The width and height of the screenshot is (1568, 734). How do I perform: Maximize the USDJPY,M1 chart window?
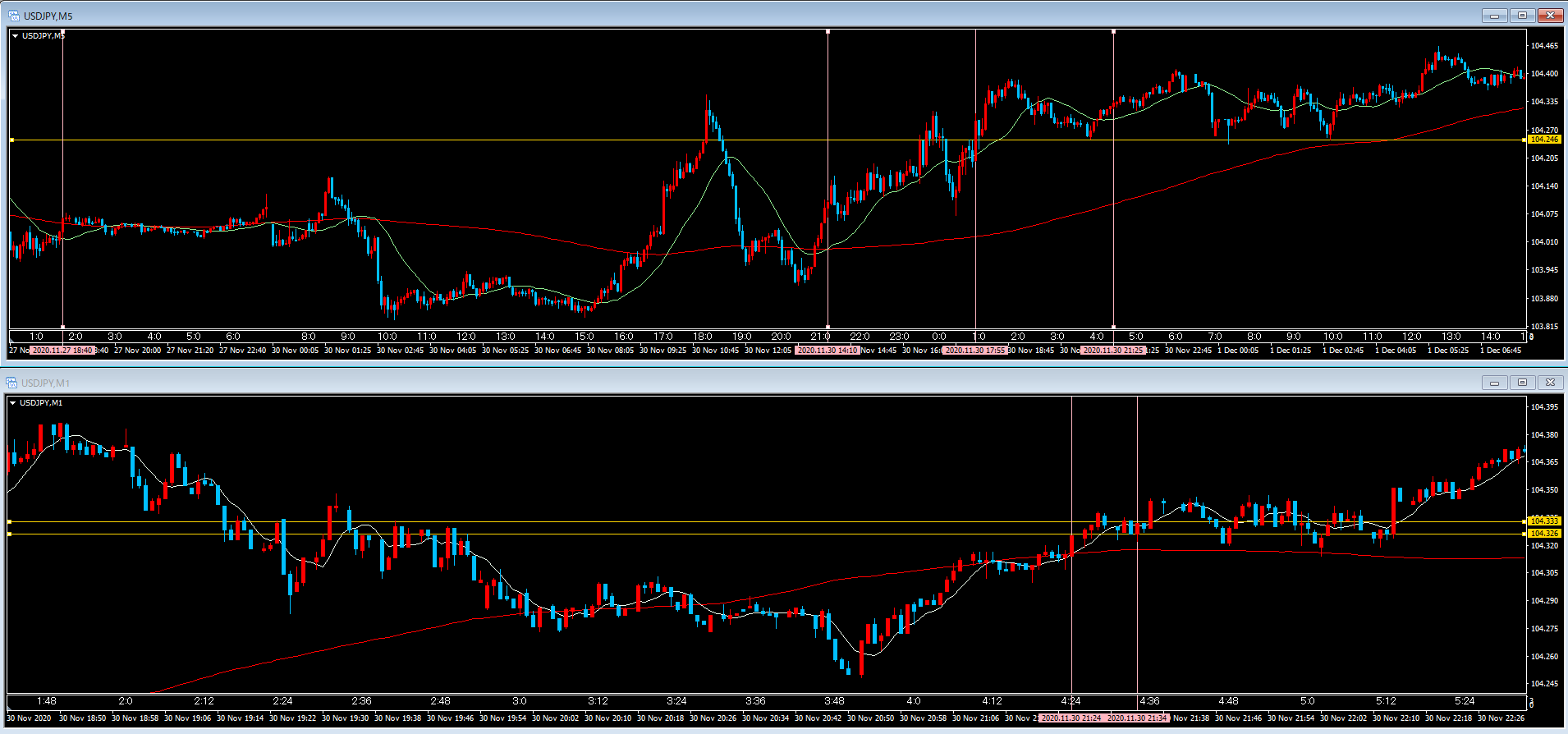(1522, 383)
